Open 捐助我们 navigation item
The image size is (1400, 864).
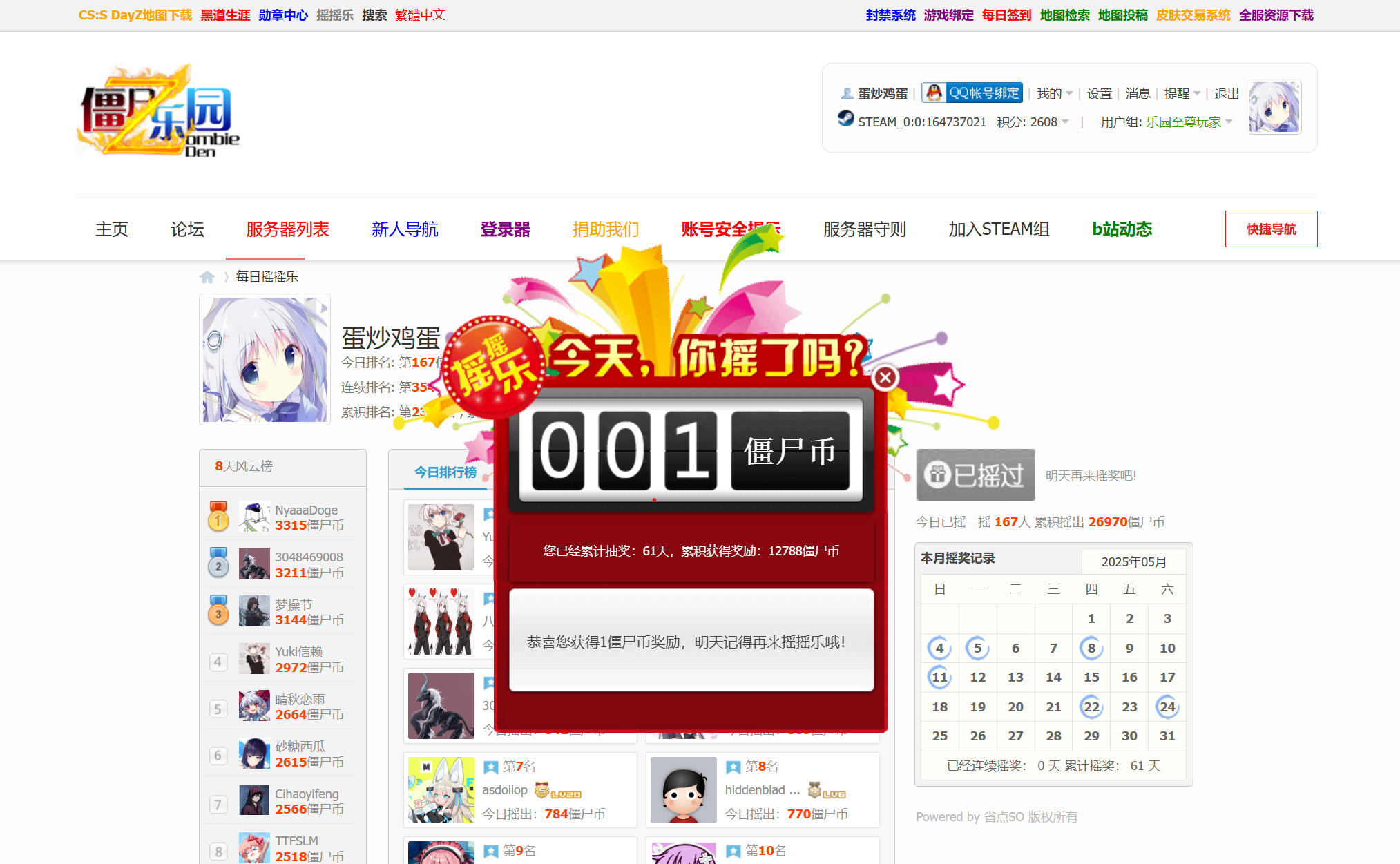tap(606, 229)
